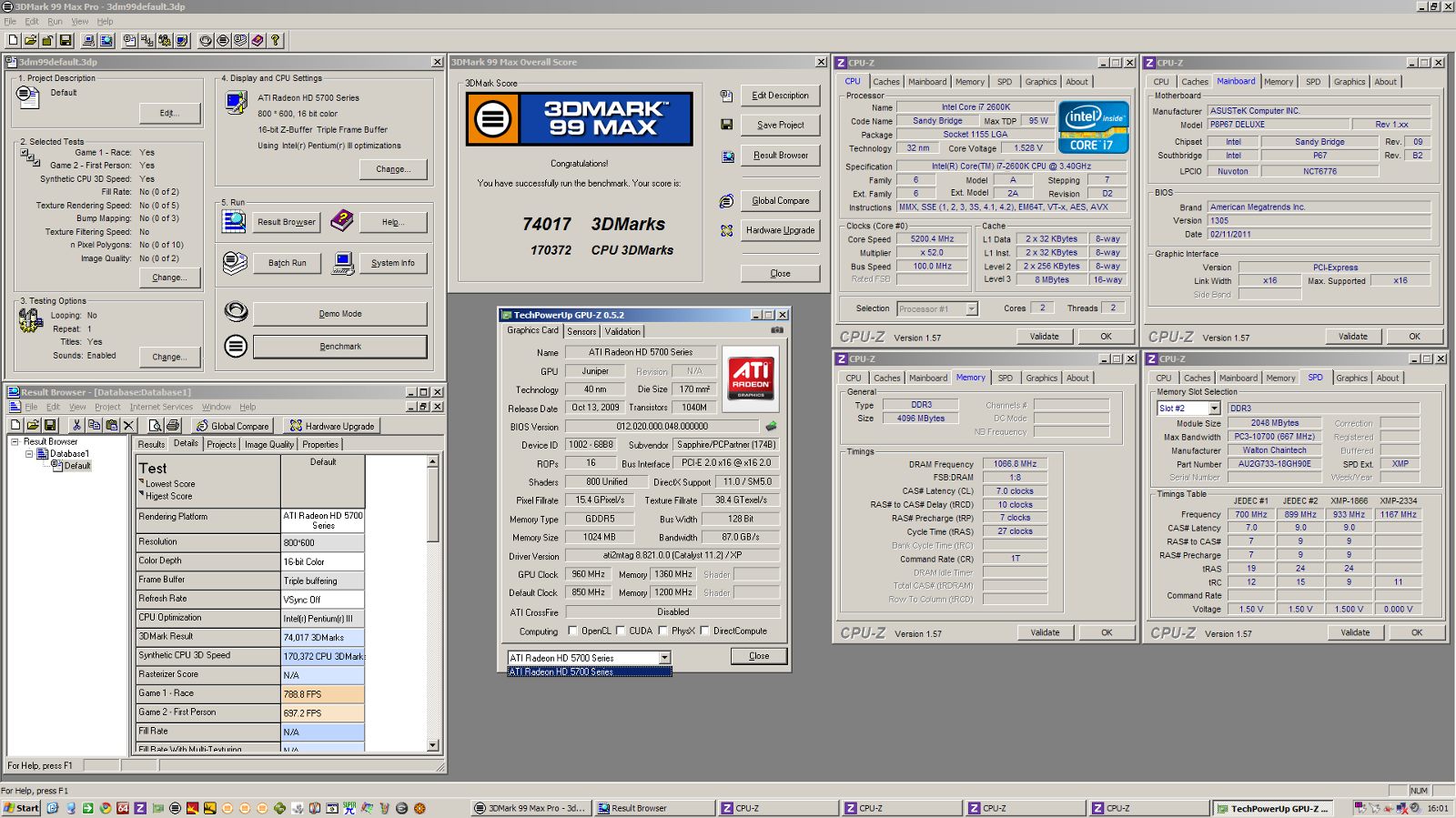Click the Testing Options toolbar icon
Viewport: 1456px width, 818px height.
tap(165, 40)
